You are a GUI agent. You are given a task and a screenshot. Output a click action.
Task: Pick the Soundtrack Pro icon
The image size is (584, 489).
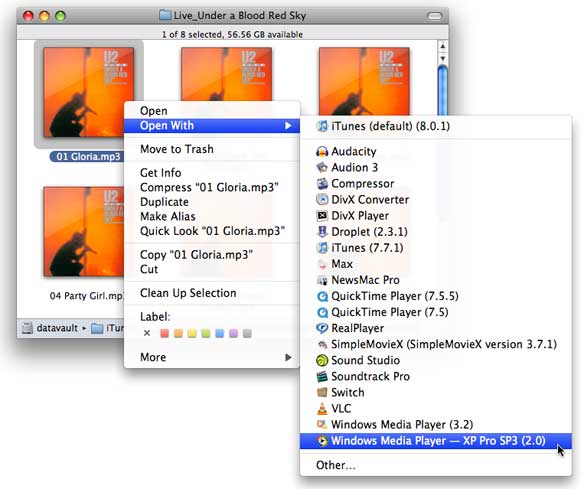322,377
